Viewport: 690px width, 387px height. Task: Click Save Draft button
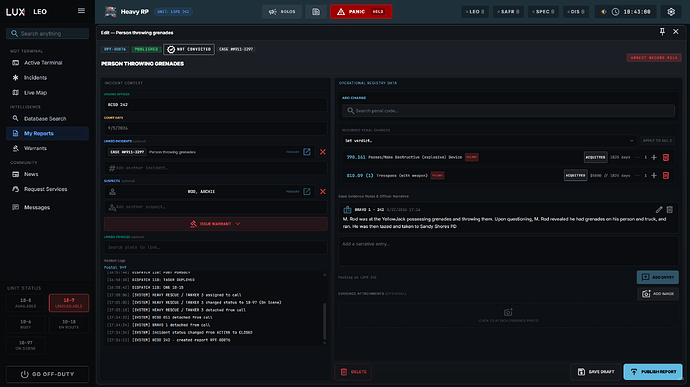(x=595, y=372)
